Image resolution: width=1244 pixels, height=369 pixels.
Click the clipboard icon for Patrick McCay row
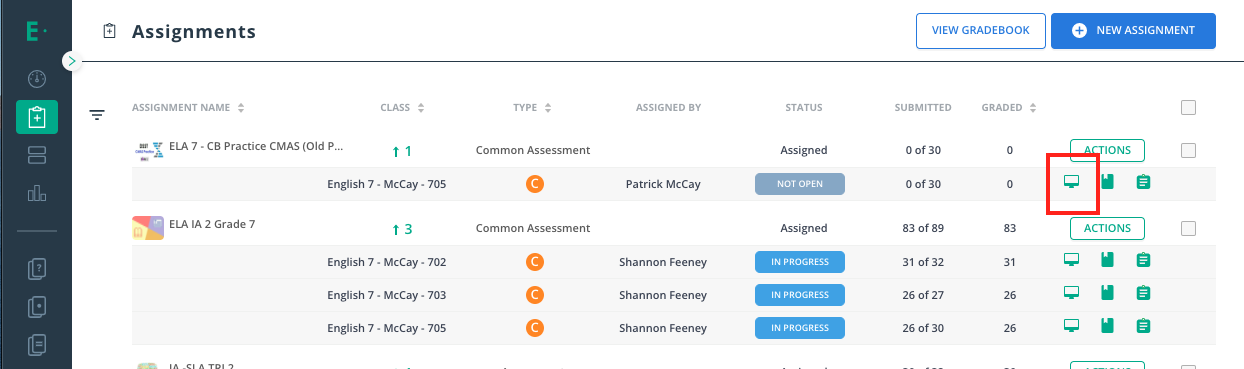(x=1143, y=182)
